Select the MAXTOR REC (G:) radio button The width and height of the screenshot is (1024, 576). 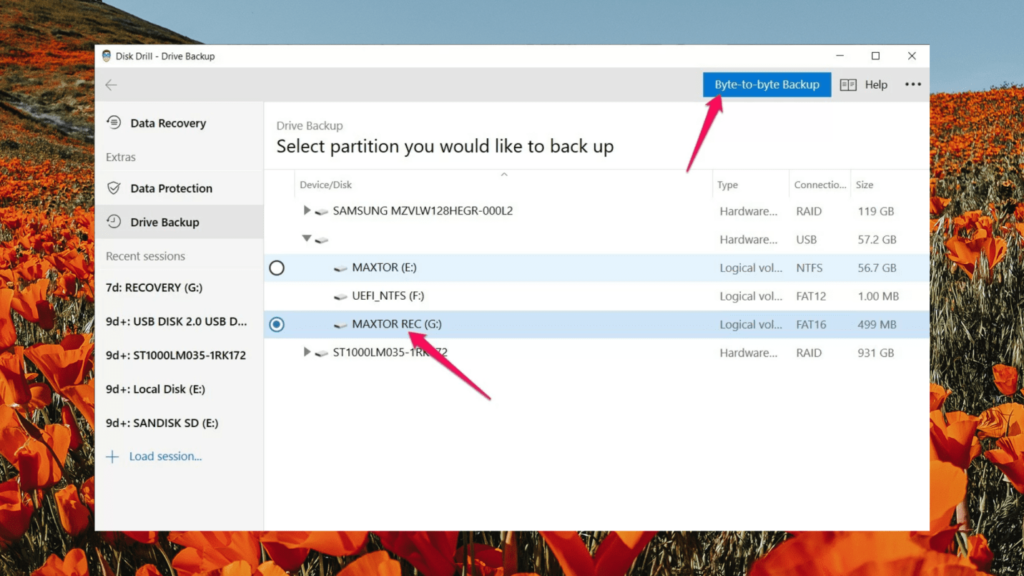coord(277,325)
